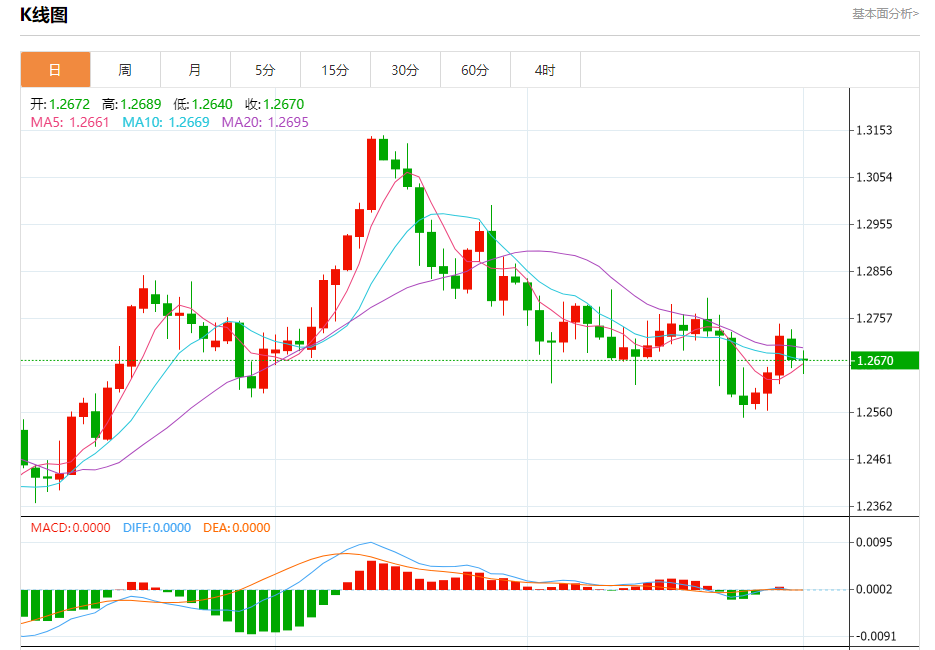Click the DIFF:0.0000 label

coord(157,528)
